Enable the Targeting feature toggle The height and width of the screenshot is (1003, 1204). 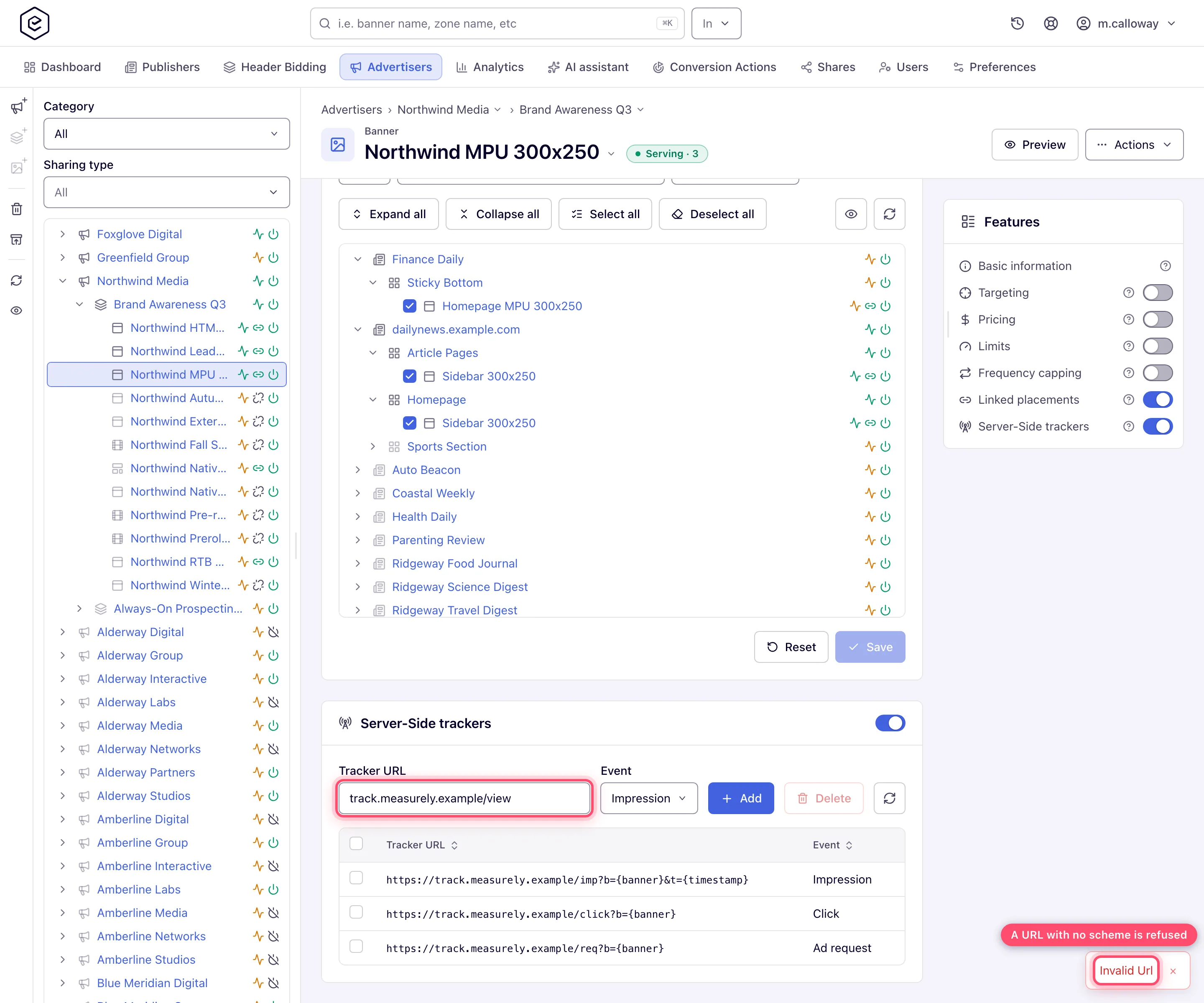click(1158, 293)
